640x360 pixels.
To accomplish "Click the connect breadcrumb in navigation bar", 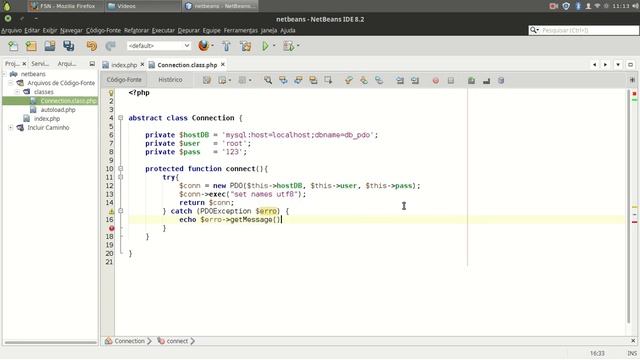I will coord(177,341).
